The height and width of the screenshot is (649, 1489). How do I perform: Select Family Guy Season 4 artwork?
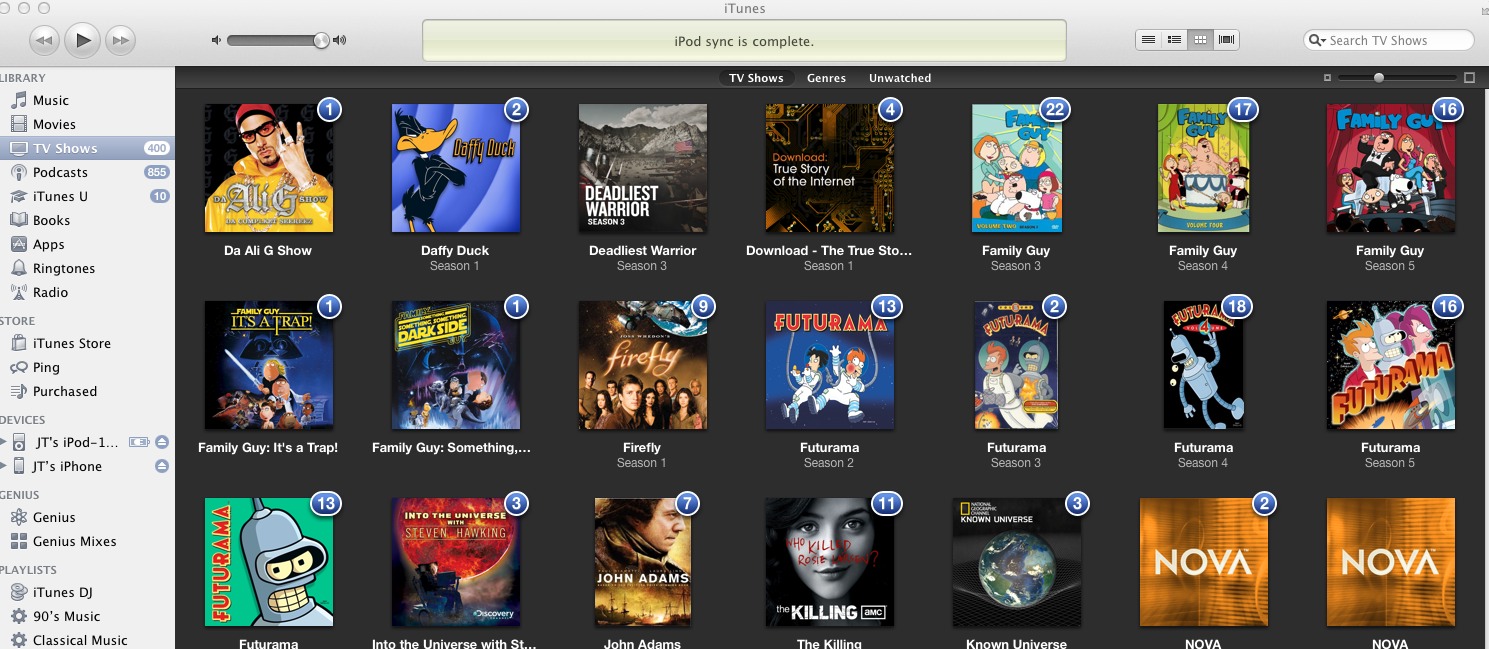pos(1203,168)
